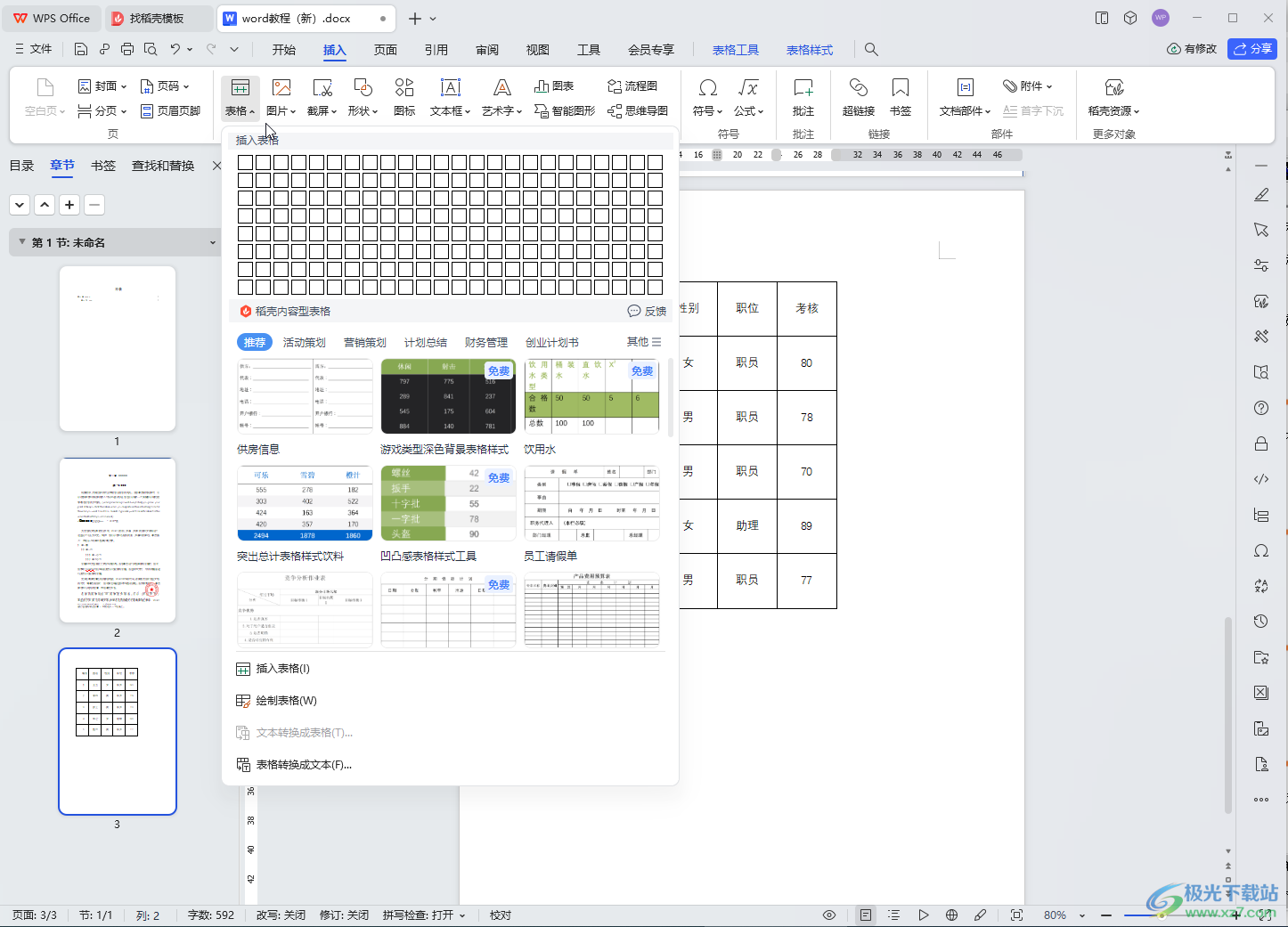Viewport: 1288px width, 927px height.
Task: Toggle 修订 track changes status
Action: [344, 915]
